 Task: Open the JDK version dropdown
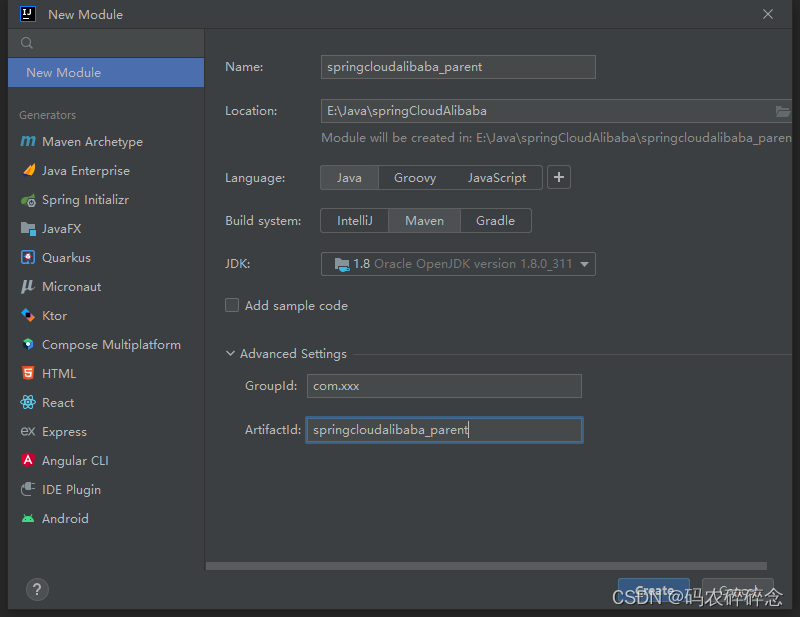pyautogui.click(x=458, y=264)
